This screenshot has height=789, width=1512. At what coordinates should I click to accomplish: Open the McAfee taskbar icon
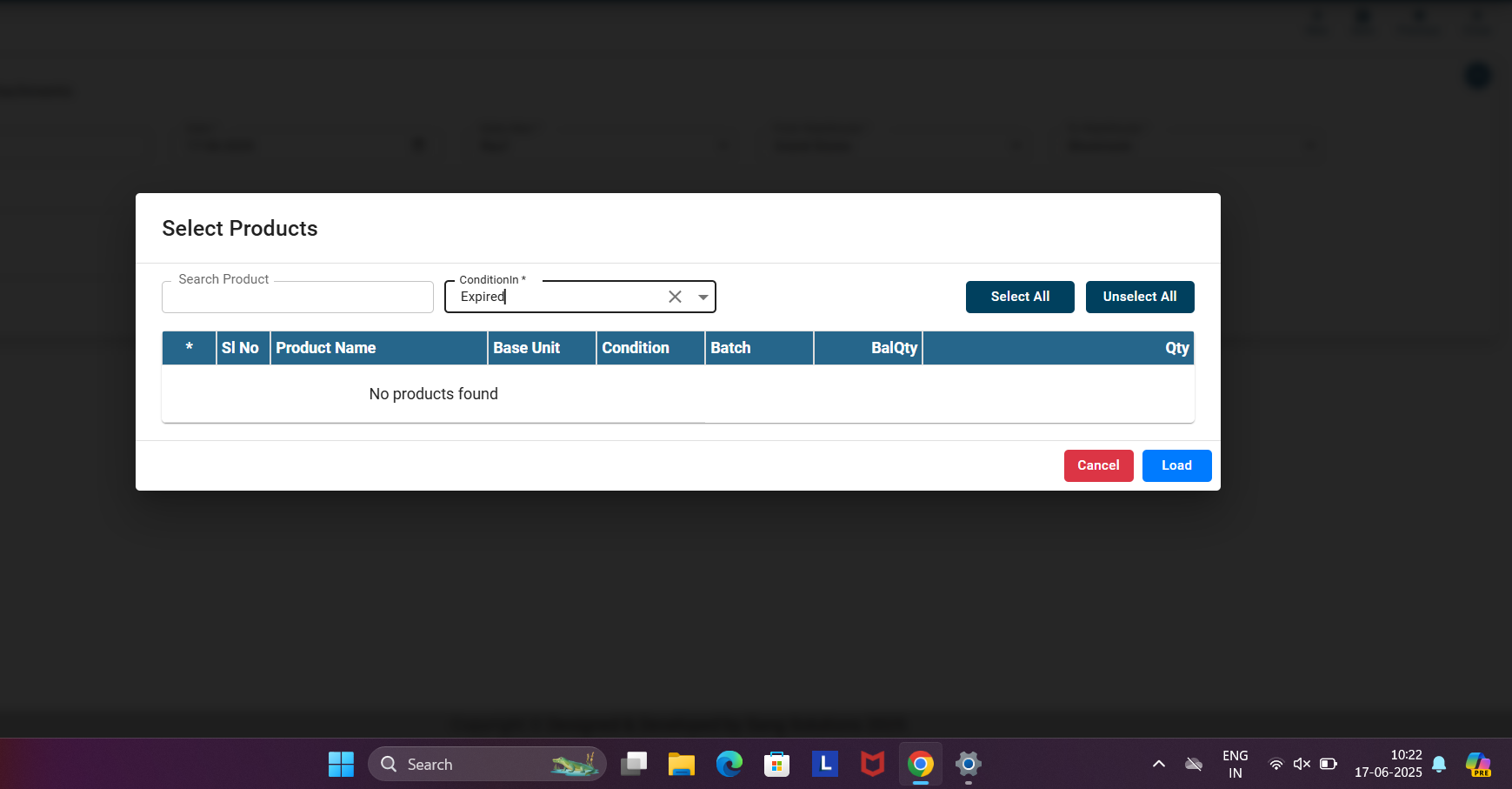coord(872,765)
